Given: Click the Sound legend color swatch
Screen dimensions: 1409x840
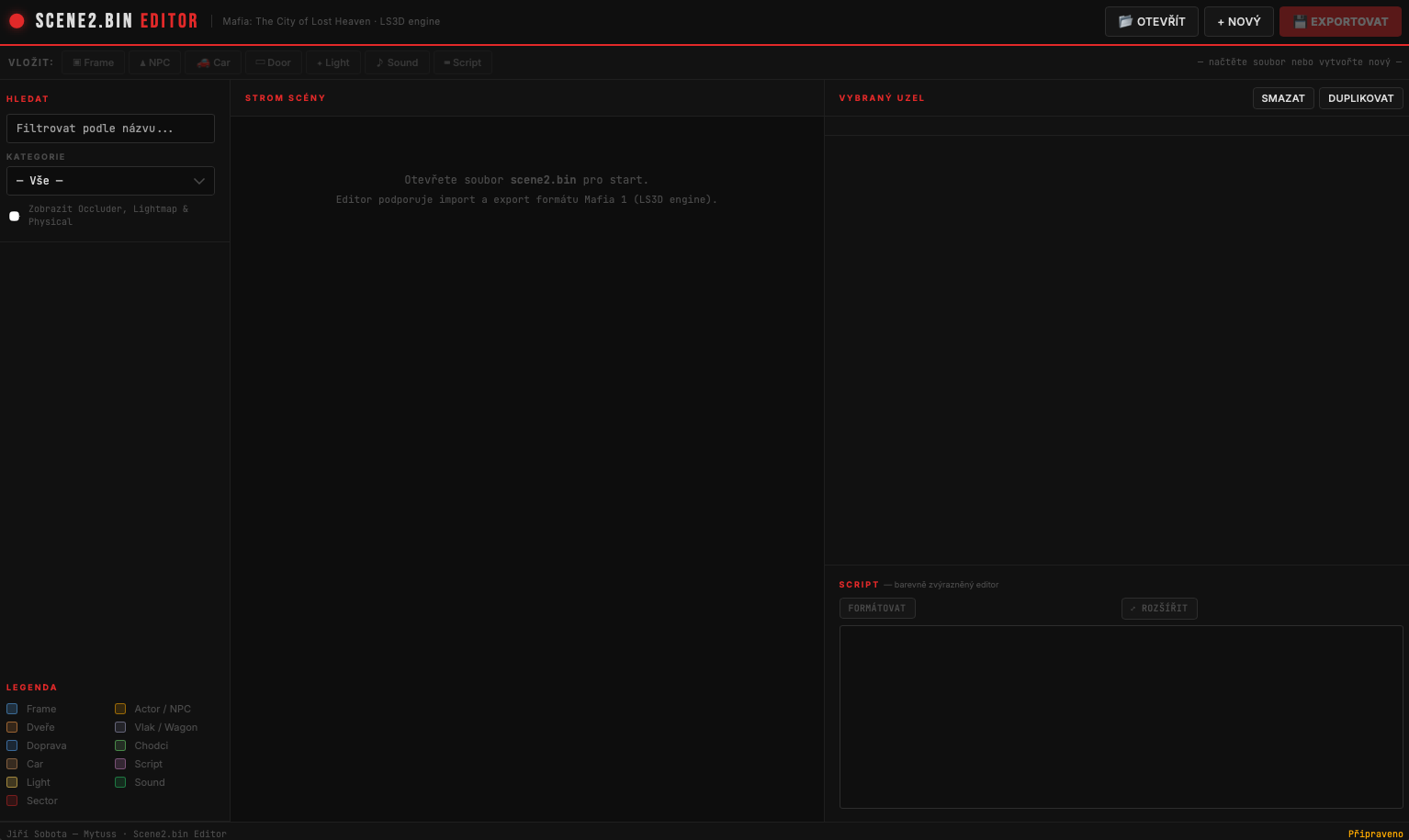Looking at the screenshot, I should 120,782.
